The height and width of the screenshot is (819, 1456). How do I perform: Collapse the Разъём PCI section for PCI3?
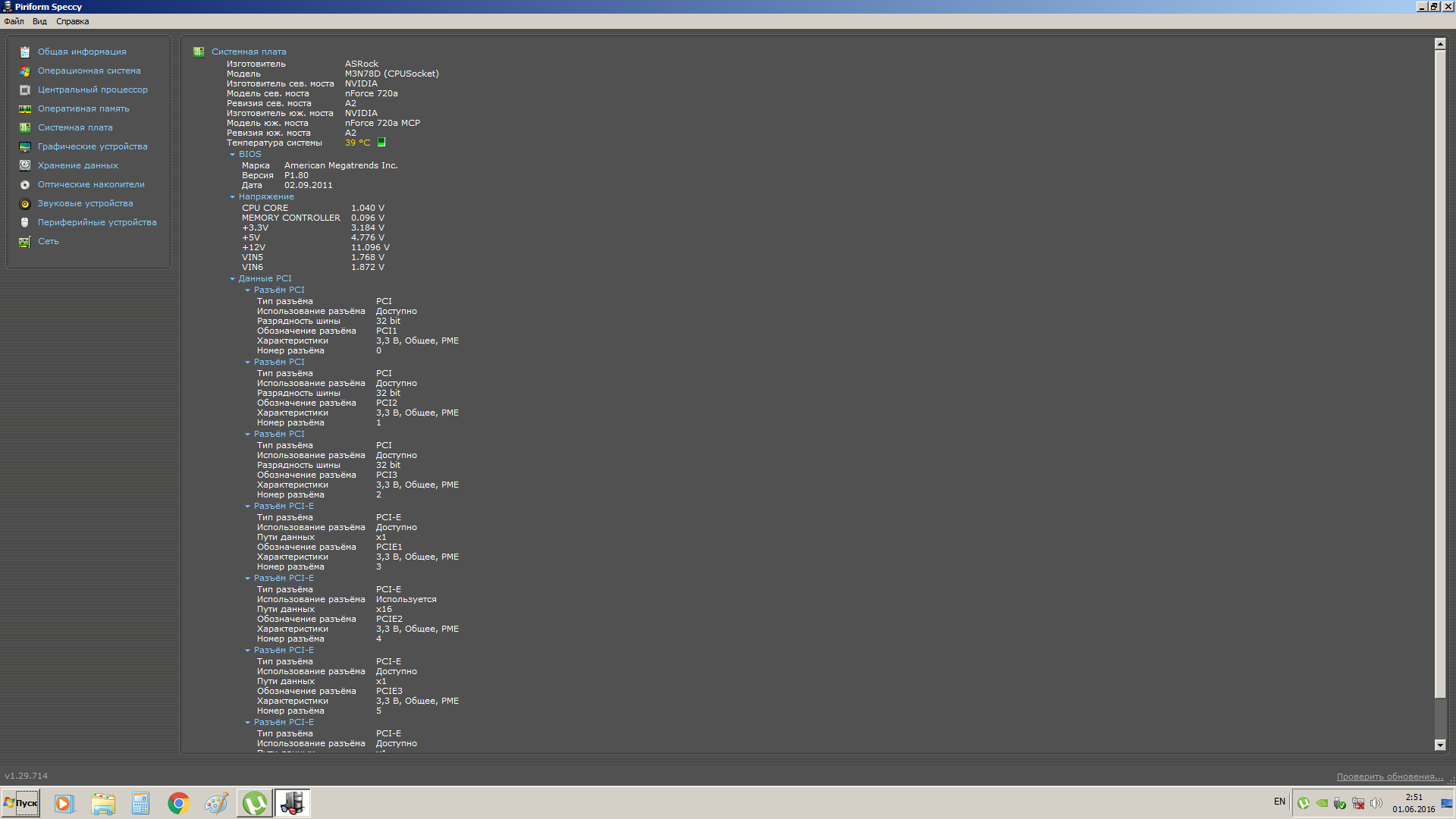(x=247, y=434)
